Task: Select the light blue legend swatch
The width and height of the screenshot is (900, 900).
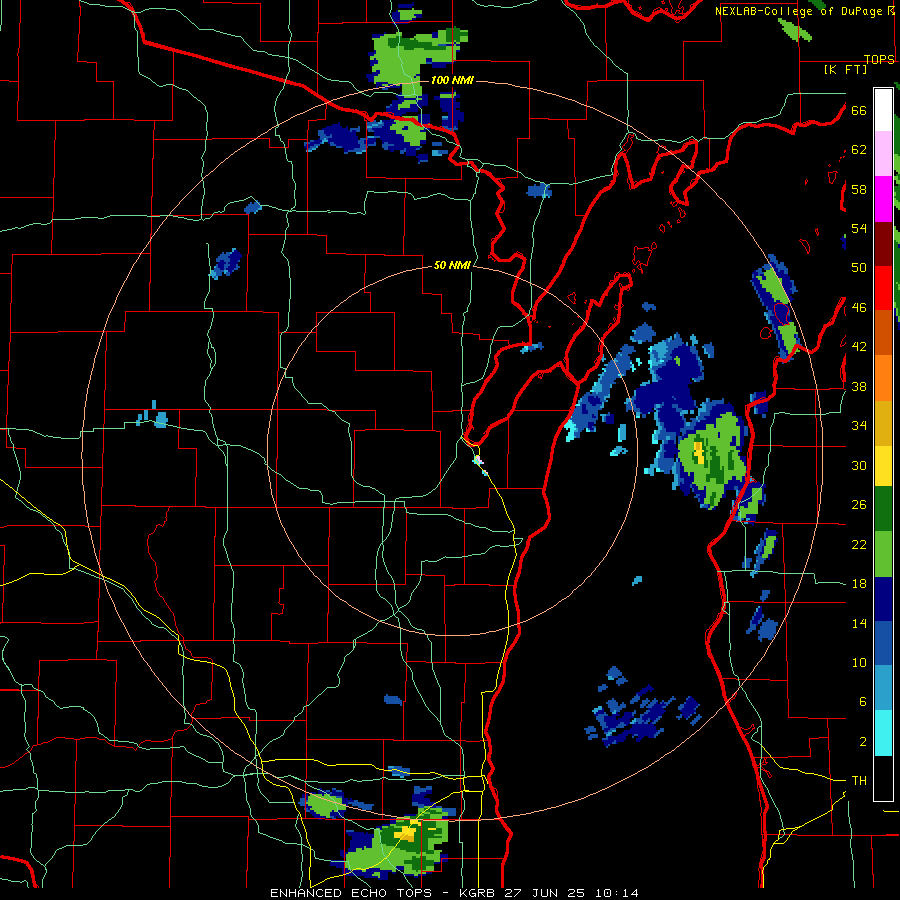Action: tap(883, 688)
